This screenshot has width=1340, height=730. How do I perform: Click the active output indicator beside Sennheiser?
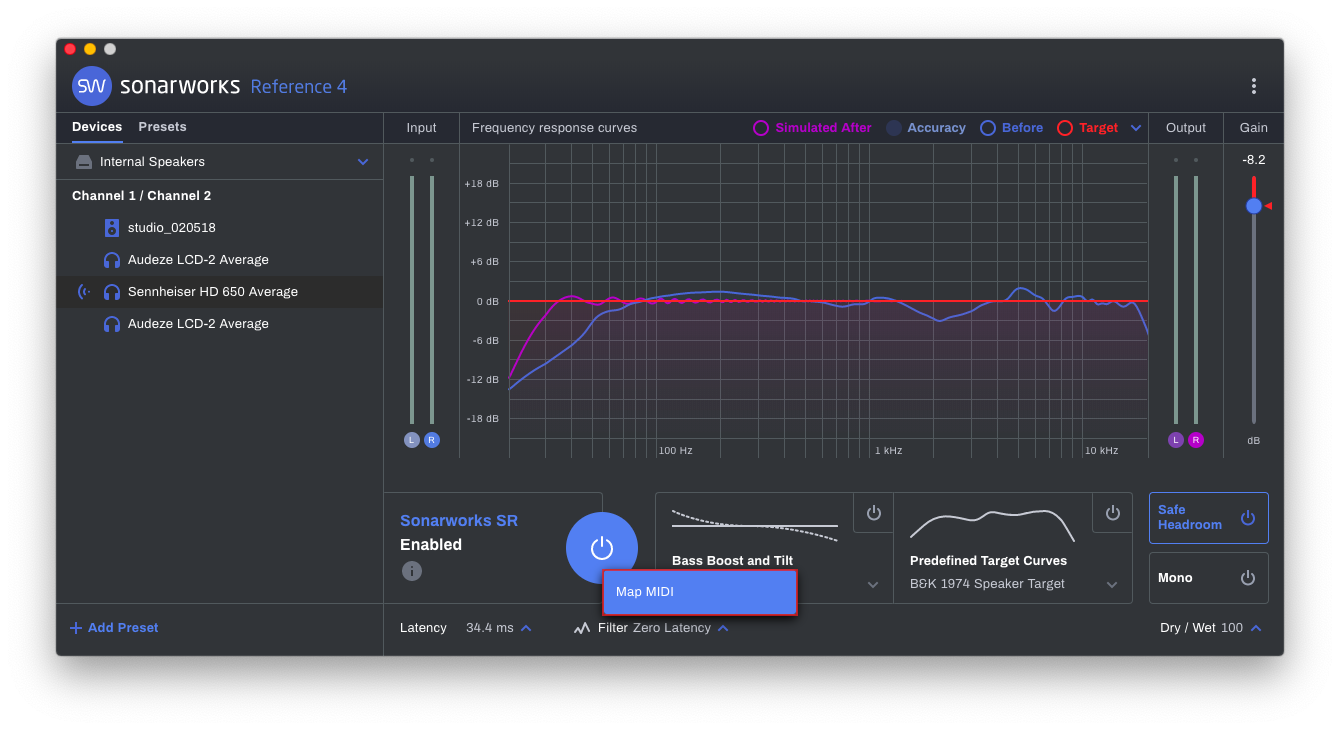pyautogui.click(x=84, y=292)
